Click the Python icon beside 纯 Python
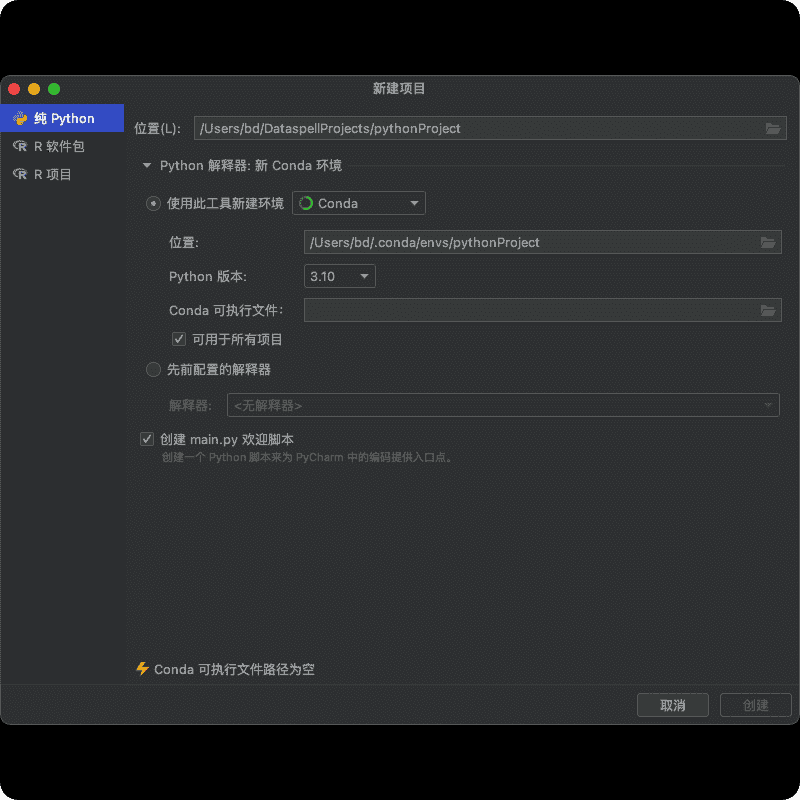 tap(20, 118)
